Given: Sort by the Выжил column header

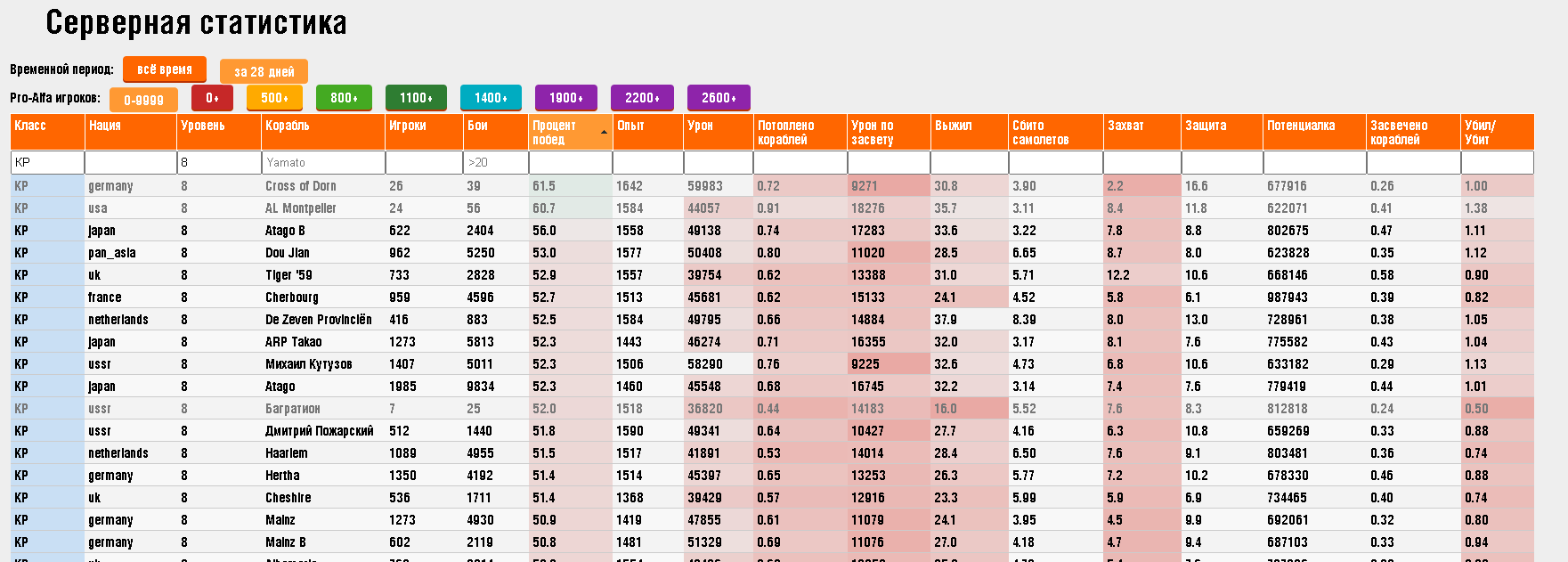Looking at the screenshot, I should tap(970, 132).
